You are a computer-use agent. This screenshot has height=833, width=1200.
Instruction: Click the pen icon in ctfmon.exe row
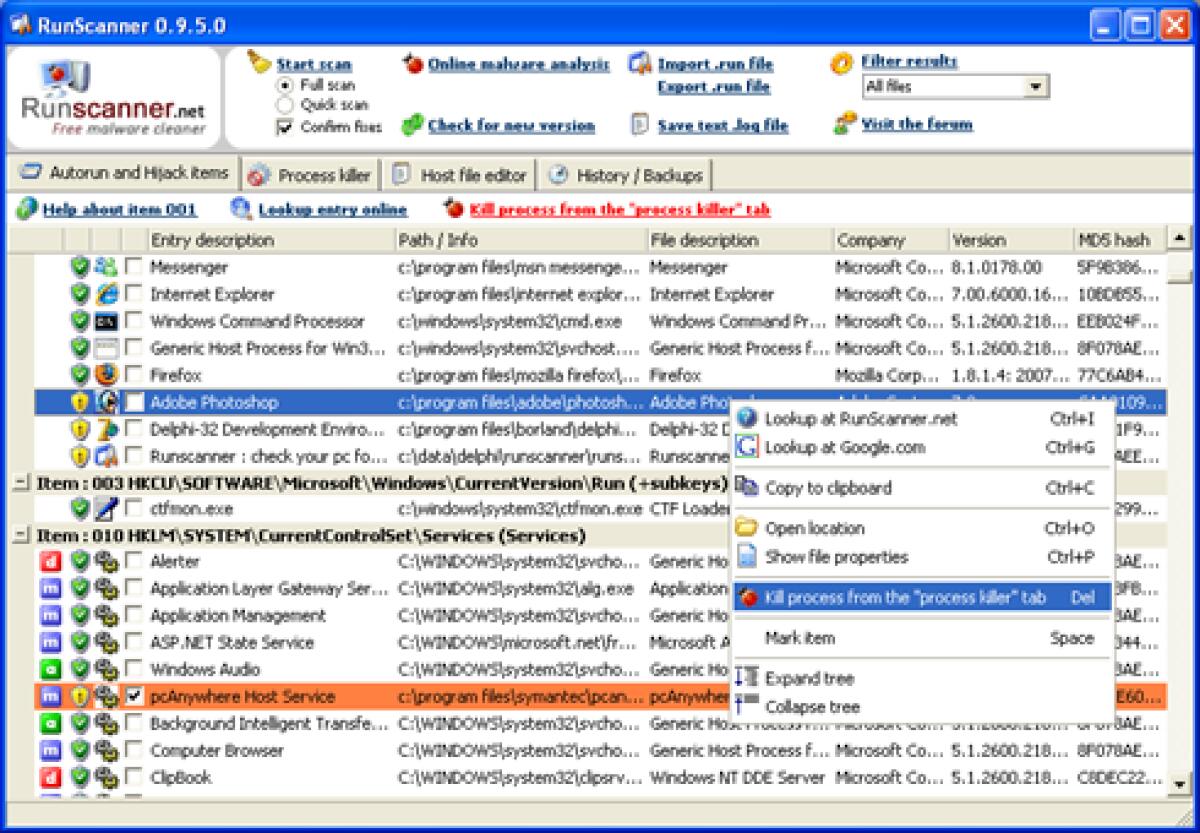pyautogui.click(x=107, y=508)
